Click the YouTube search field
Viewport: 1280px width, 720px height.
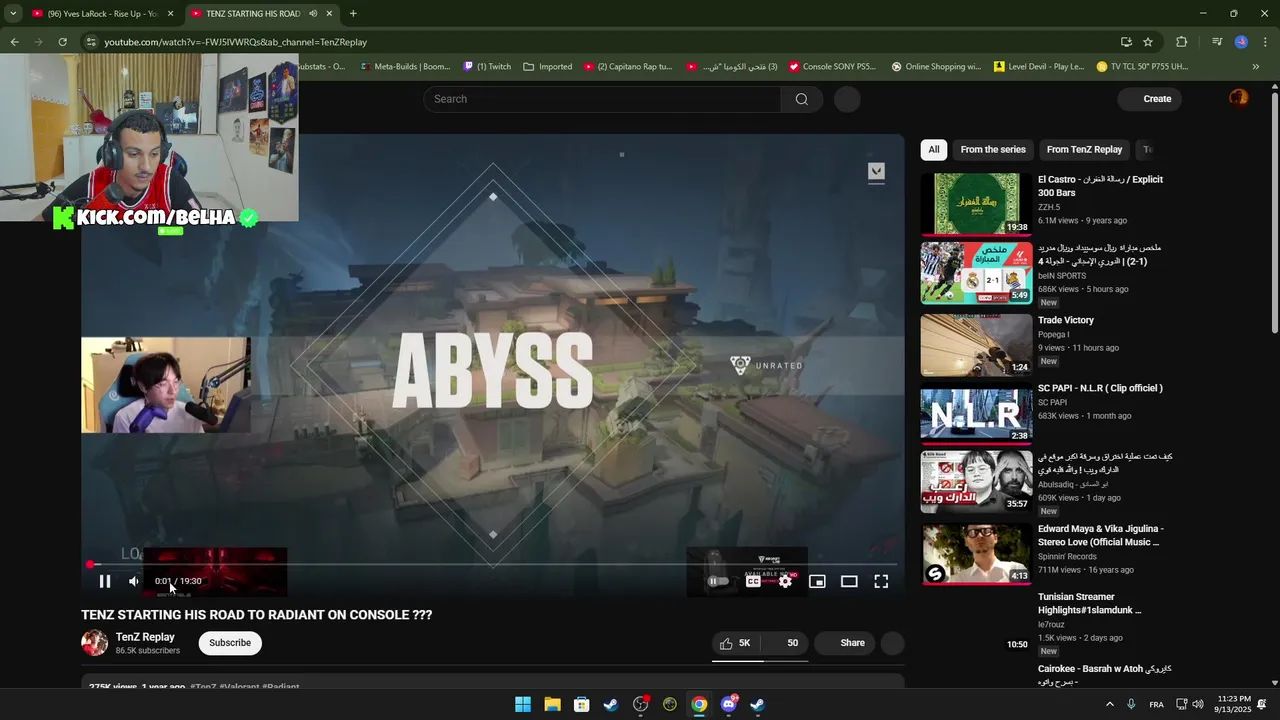pyautogui.click(x=602, y=99)
